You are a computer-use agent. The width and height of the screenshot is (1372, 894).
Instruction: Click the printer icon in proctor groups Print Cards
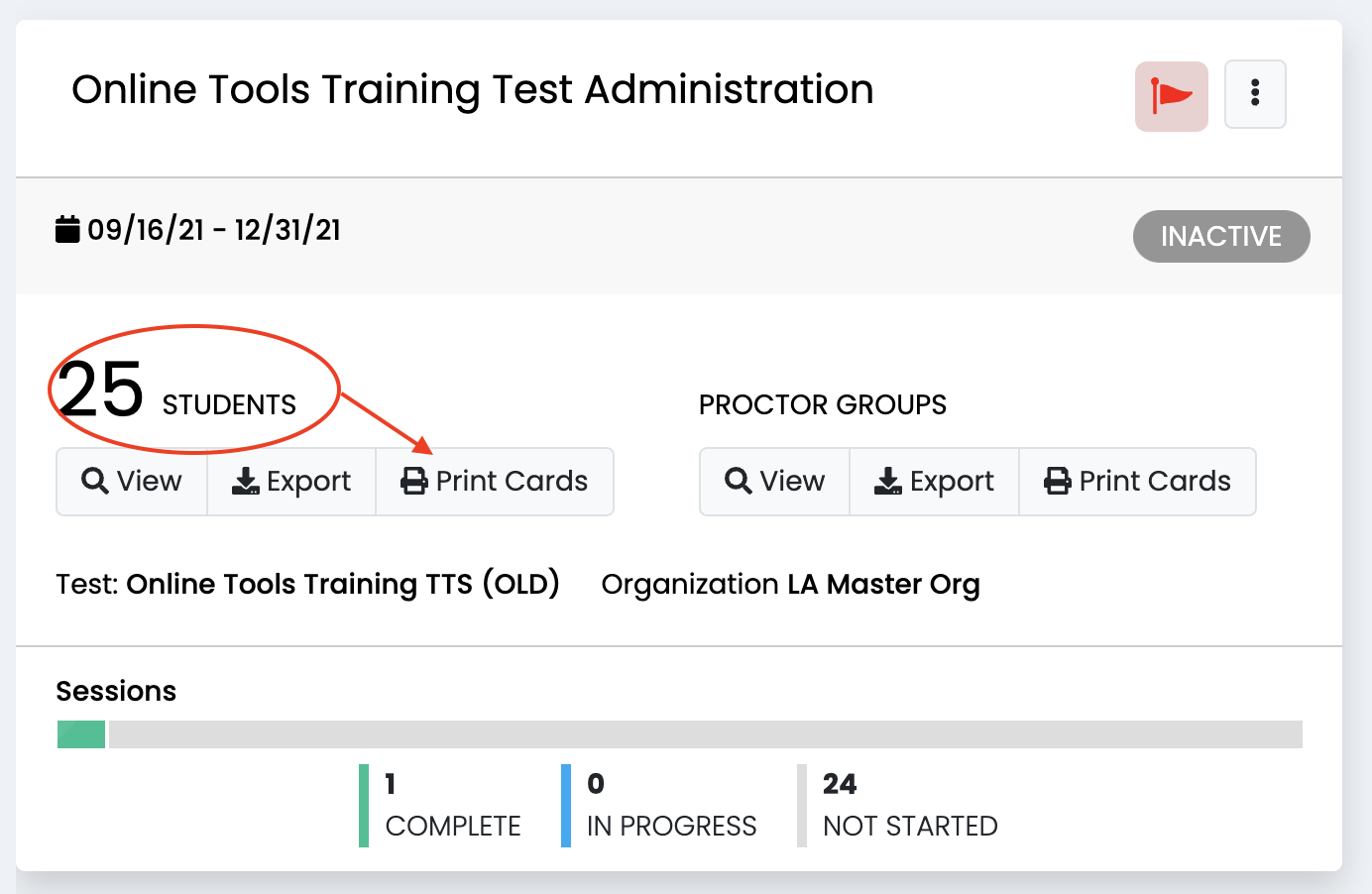pyautogui.click(x=1057, y=481)
